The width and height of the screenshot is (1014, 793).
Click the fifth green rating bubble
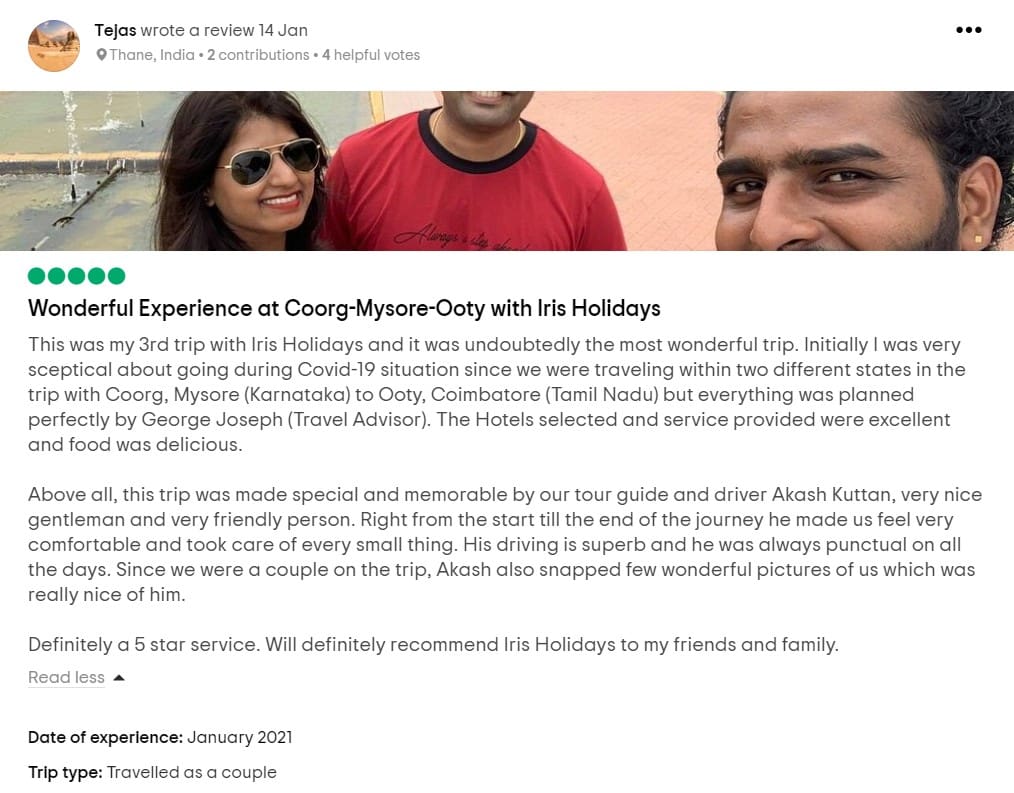(116, 276)
